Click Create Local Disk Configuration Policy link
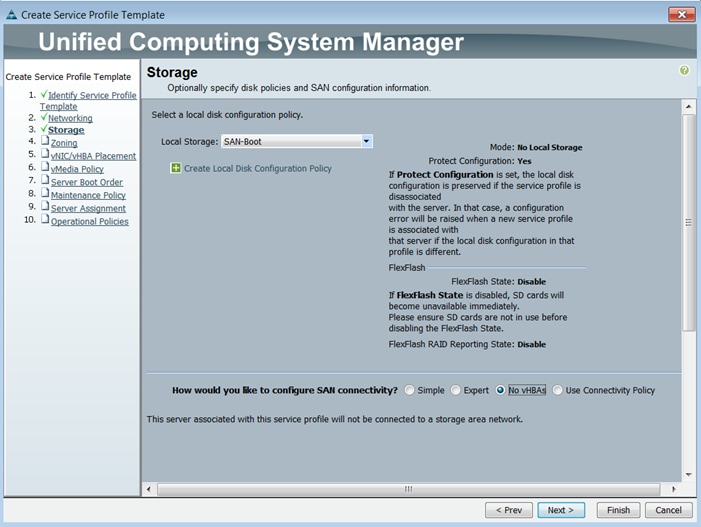Image resolution: width=701 pixels, height=527 pixels. [258, 169]
